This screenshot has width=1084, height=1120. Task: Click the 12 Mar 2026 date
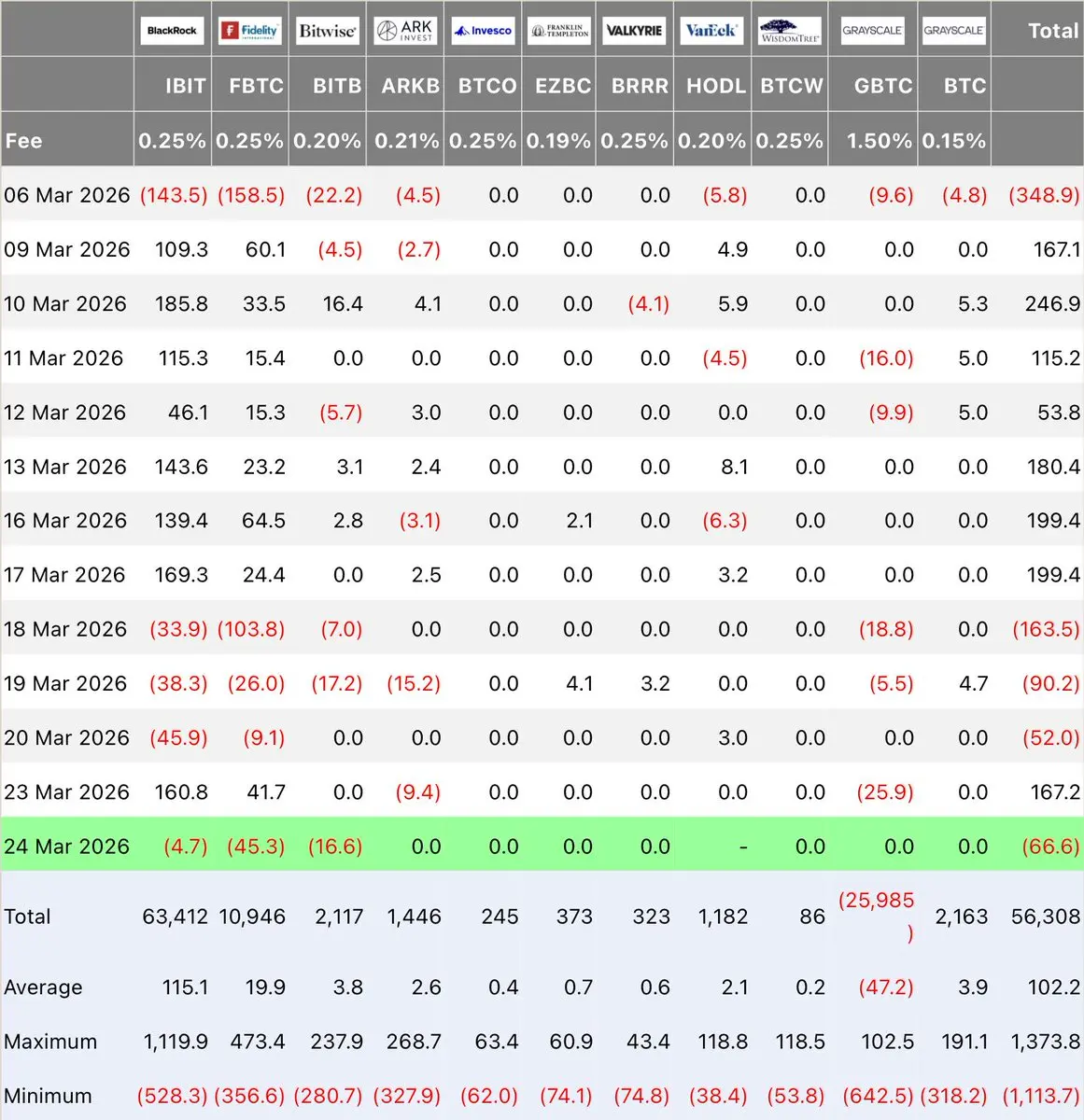pos(64,412)
